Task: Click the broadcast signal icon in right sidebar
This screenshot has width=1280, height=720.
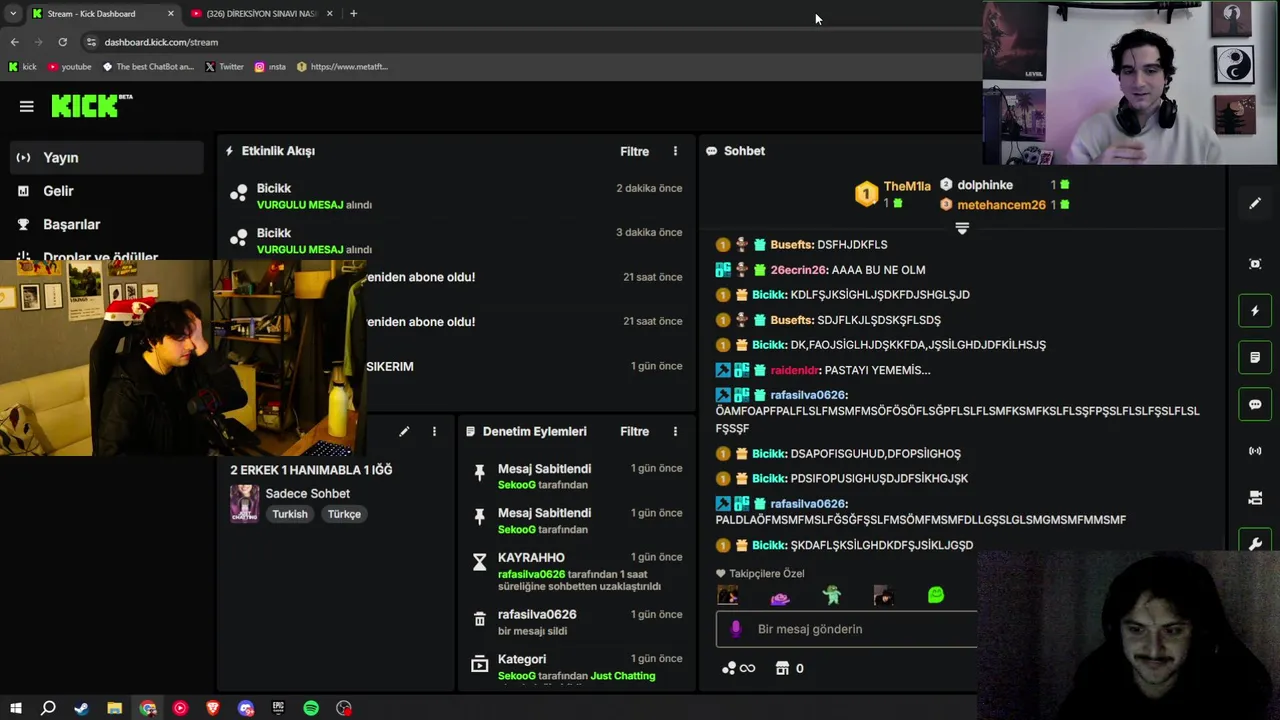Action: tap(1255, 451)
